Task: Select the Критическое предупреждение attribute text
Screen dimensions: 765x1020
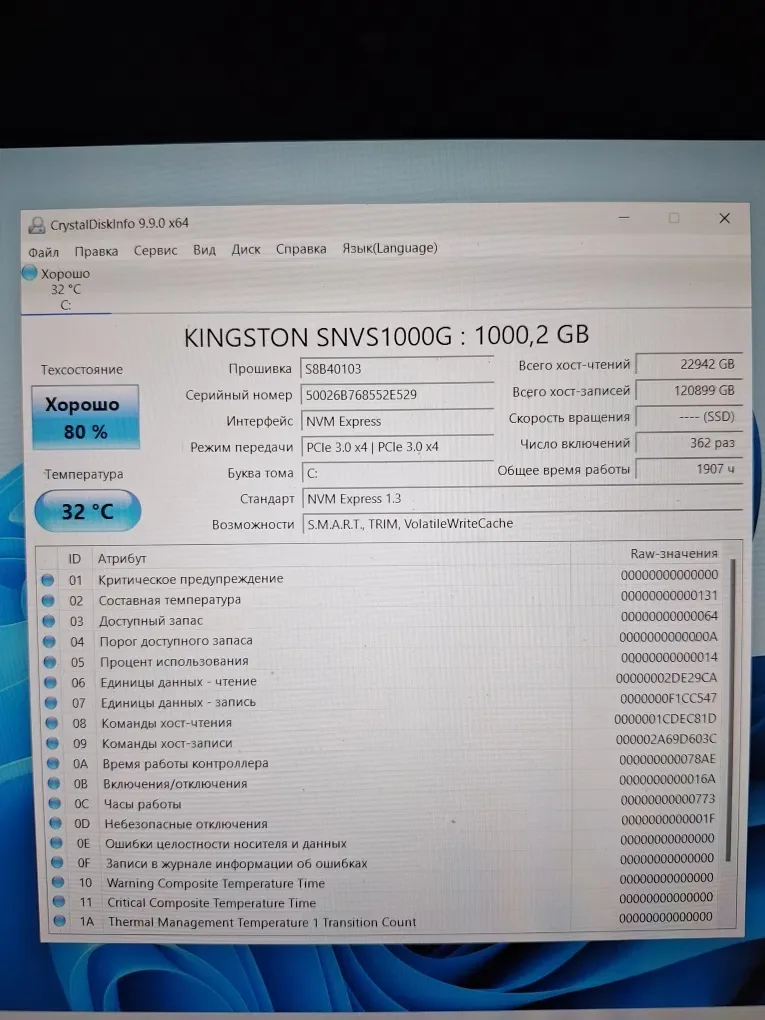Action: (191, 579)
